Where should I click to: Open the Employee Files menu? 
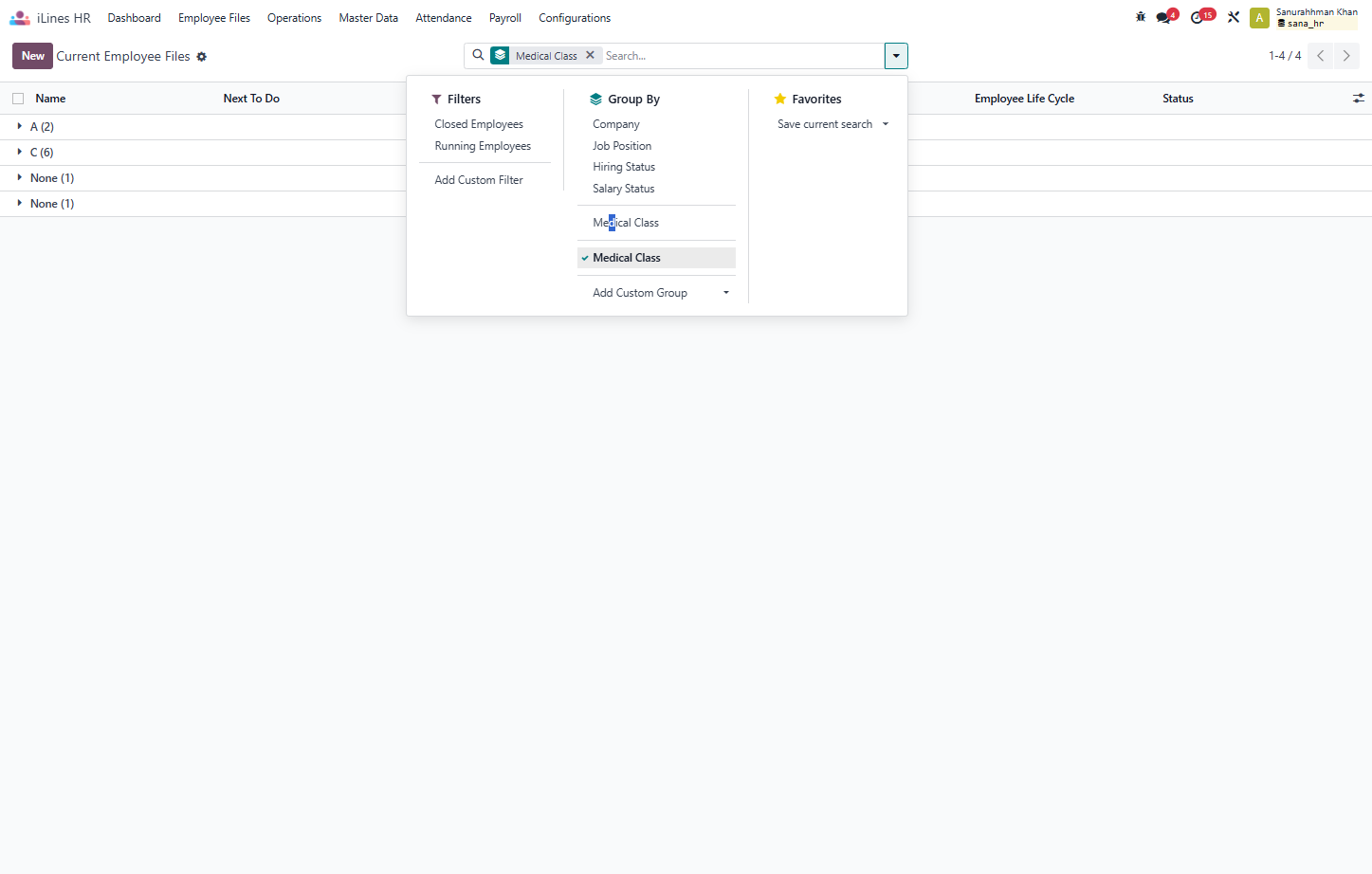click(214, 18)
